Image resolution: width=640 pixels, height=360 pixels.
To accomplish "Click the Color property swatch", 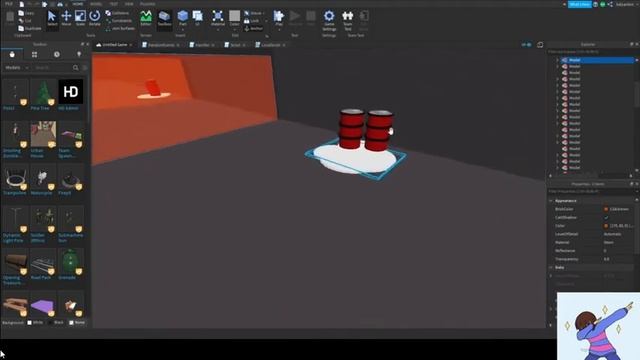I will pos(606,226).
